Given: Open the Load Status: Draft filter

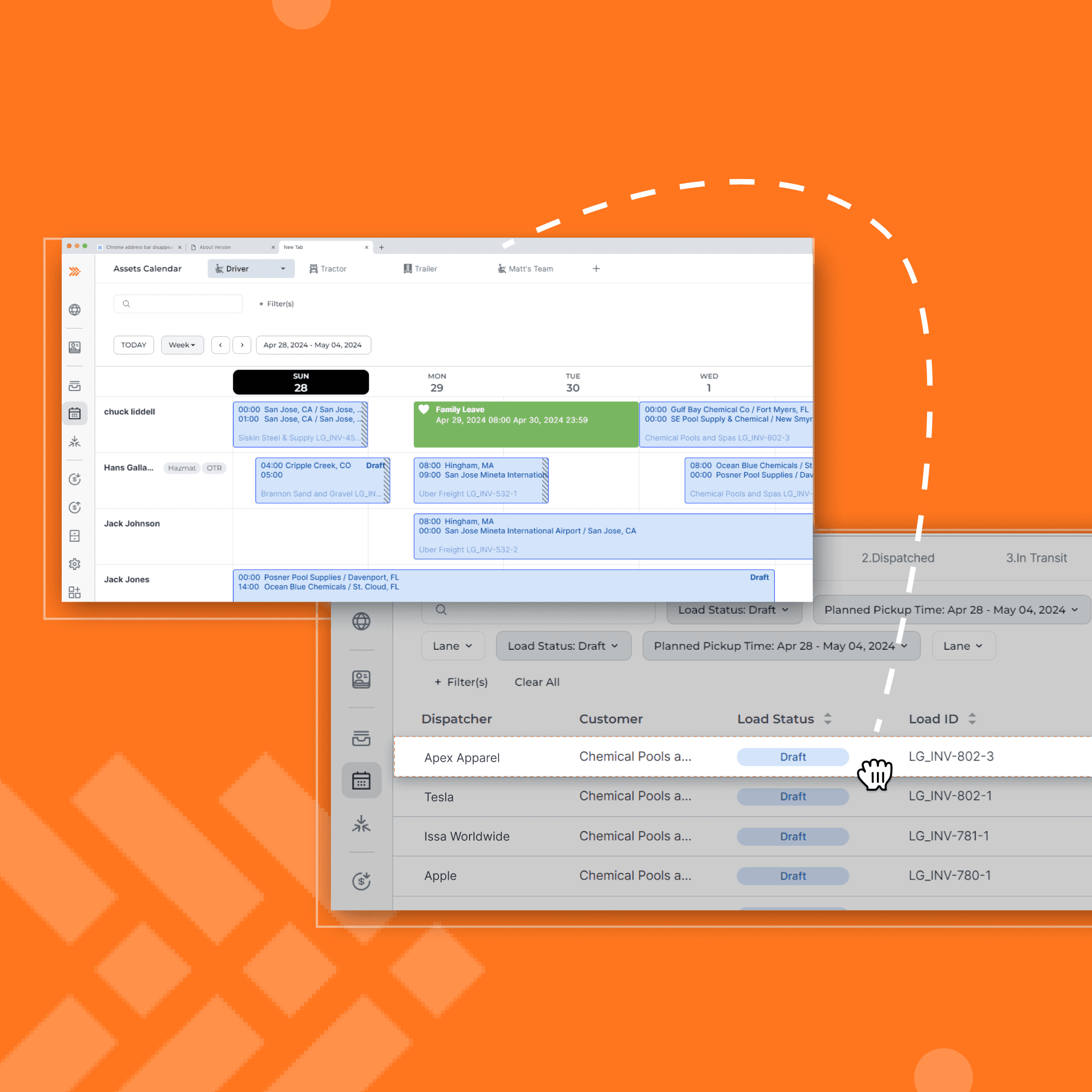Looking at the screenshot, I should click(x=563, y=645).
